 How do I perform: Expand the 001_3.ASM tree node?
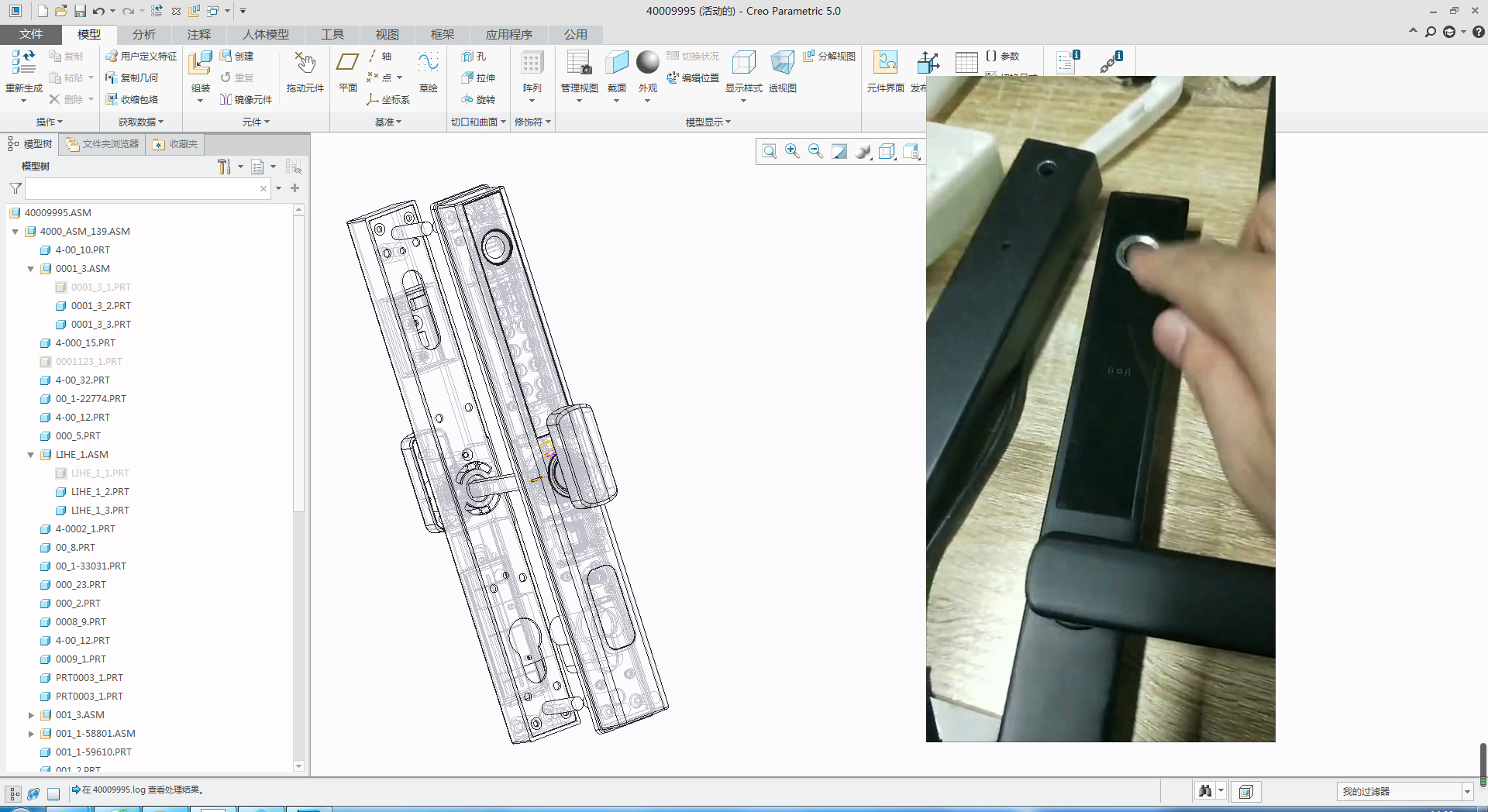31,715
